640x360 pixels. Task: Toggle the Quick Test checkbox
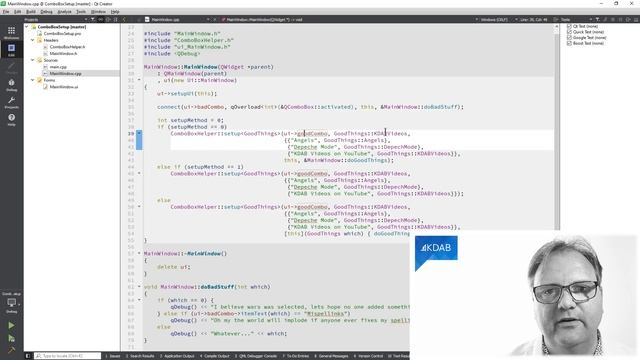(x=569, y=32)
